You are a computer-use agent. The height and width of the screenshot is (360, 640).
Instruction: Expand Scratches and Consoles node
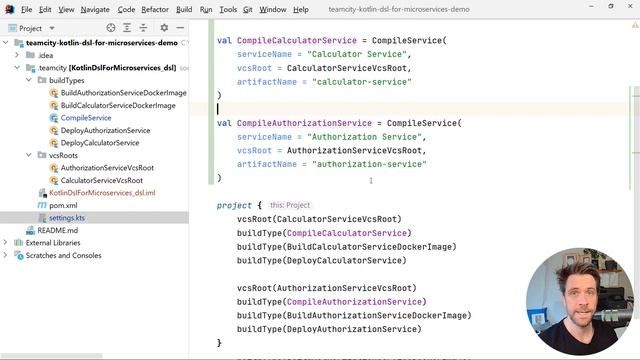5,256
